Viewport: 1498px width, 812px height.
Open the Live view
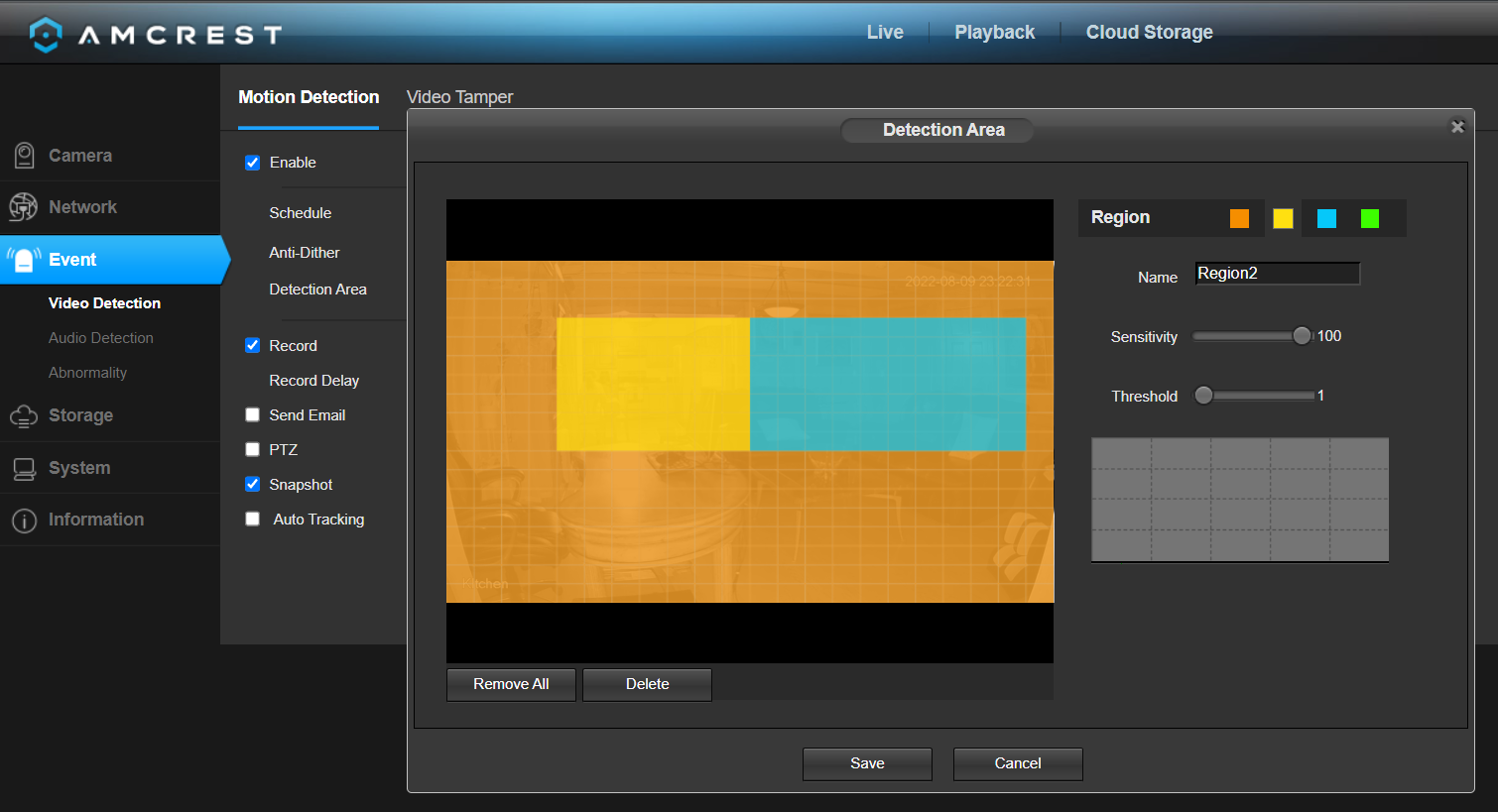[885, 33]
